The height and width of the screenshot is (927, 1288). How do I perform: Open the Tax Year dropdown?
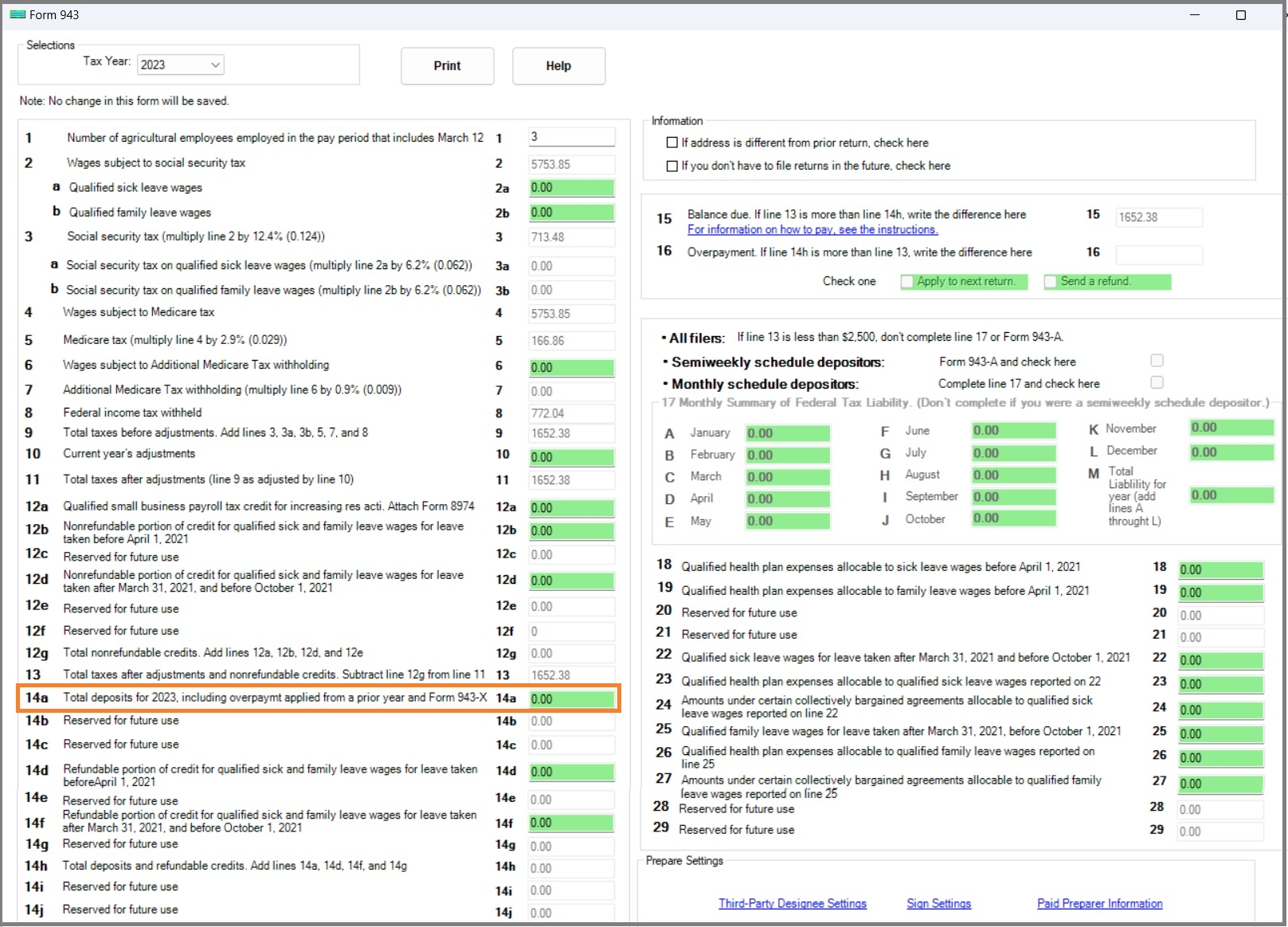click(213, 65)
